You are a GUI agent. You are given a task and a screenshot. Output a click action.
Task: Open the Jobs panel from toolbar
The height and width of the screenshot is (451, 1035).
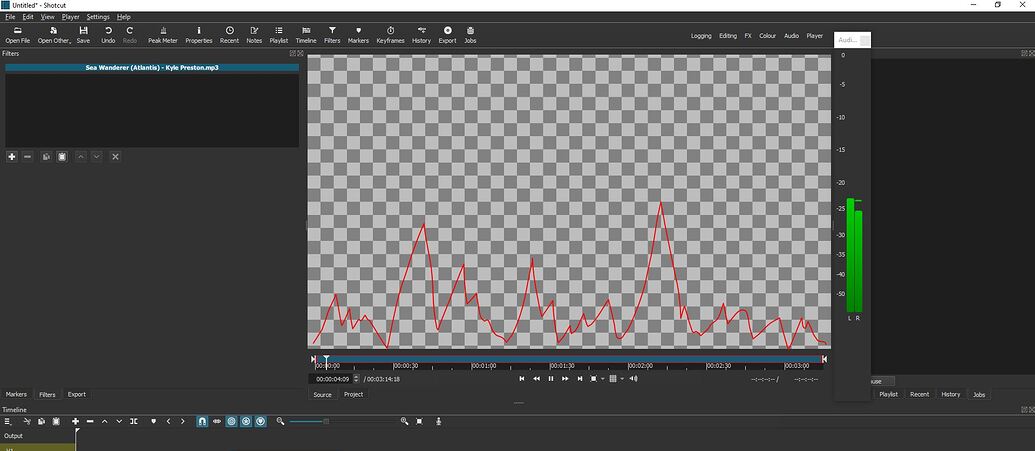point(470,35)
